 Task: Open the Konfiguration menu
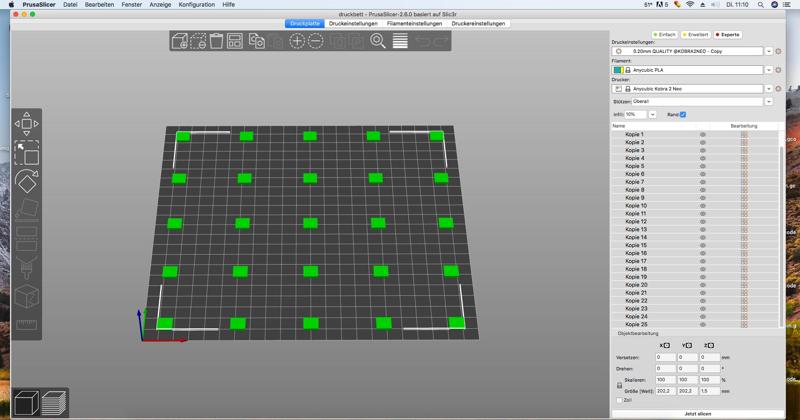(196, 5)
